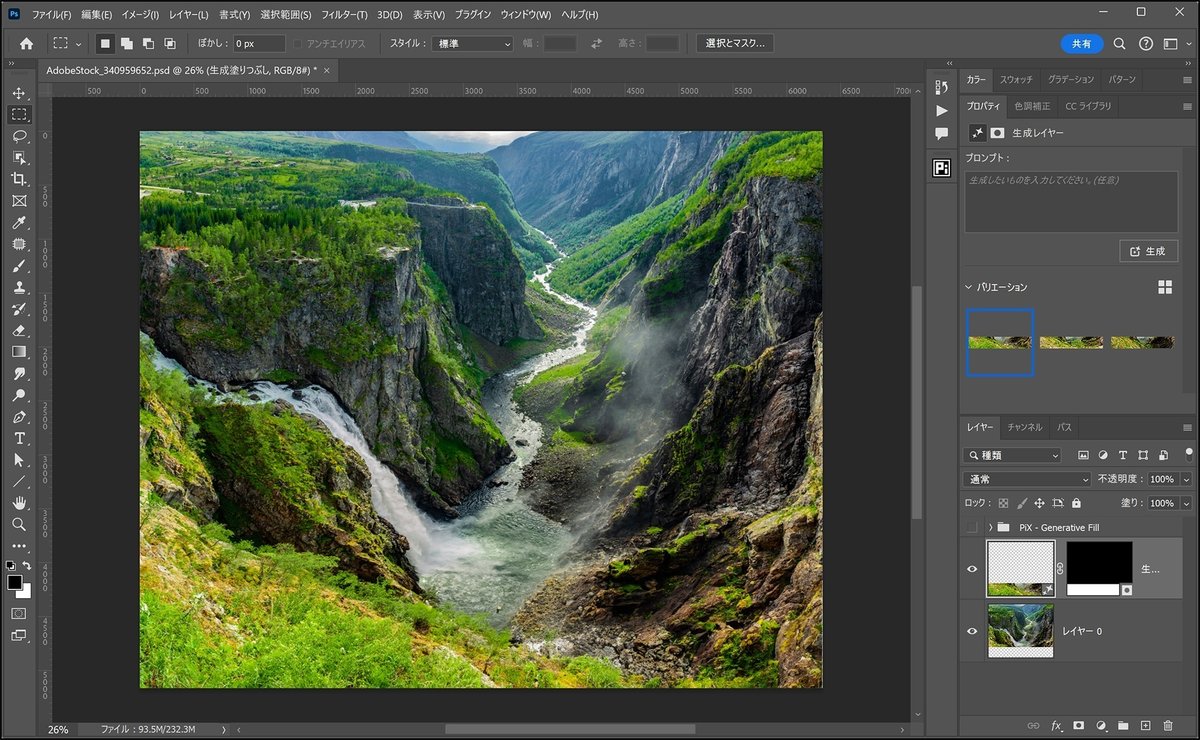Click the add layer style fx icon
Viewport: 1200px width, 740px height.
(1056, 725)
